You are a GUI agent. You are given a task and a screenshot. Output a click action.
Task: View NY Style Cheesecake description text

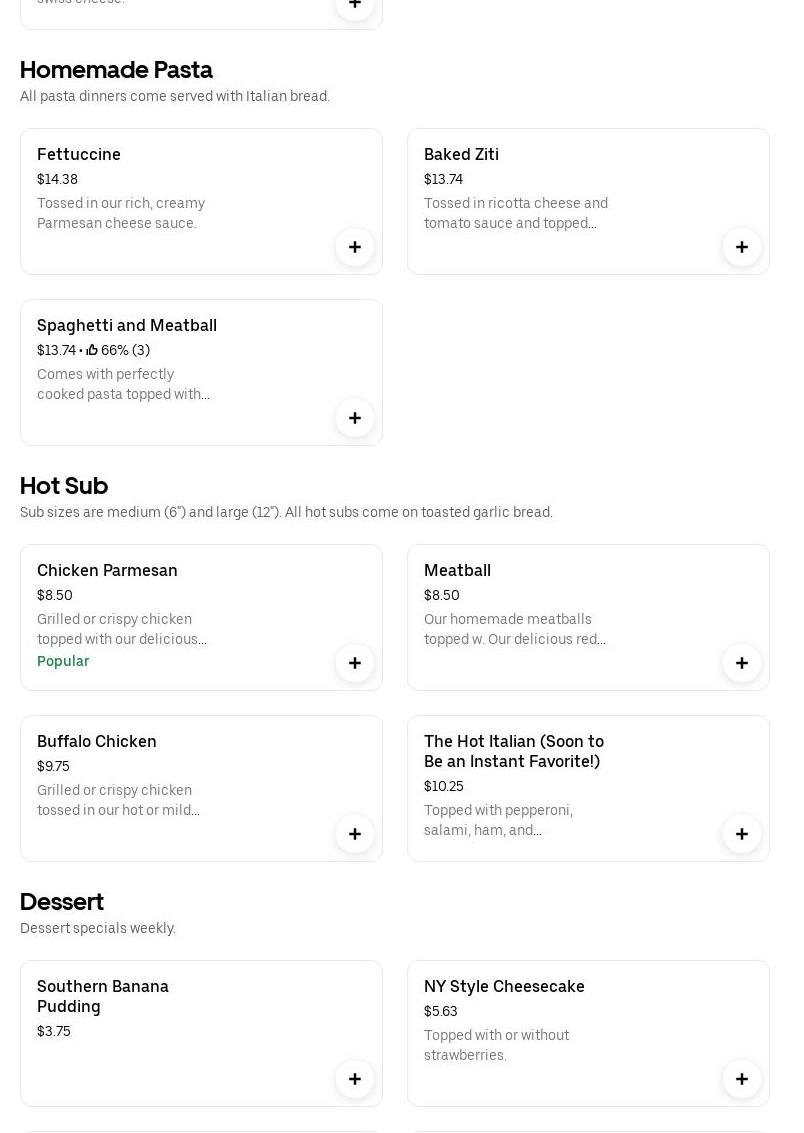tap(496, 1045)
